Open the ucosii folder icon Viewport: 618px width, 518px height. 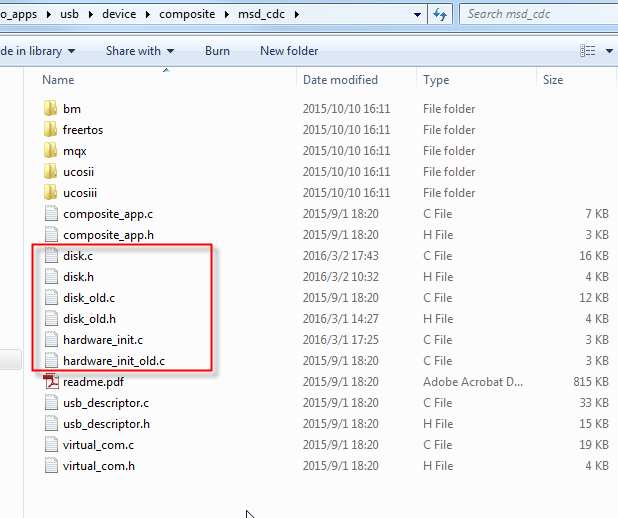50,171
